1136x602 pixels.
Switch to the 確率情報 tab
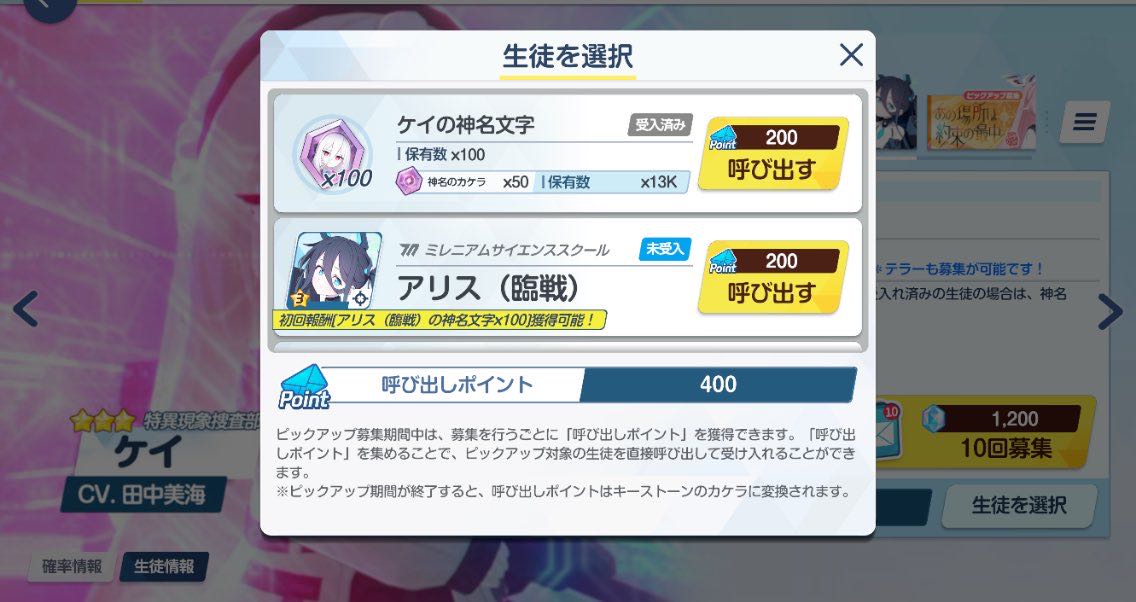coord(71,567)
